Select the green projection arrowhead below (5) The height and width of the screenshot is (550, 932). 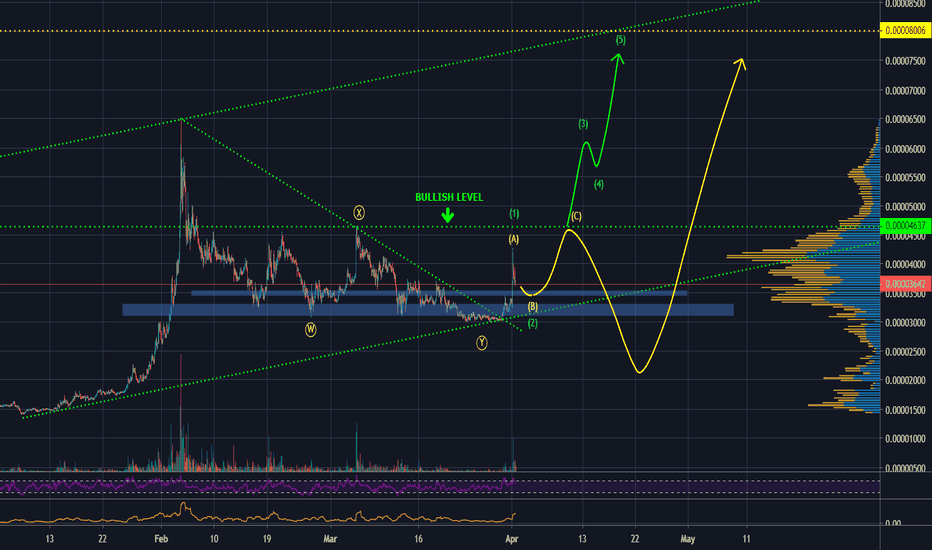[x=618, y=58]
